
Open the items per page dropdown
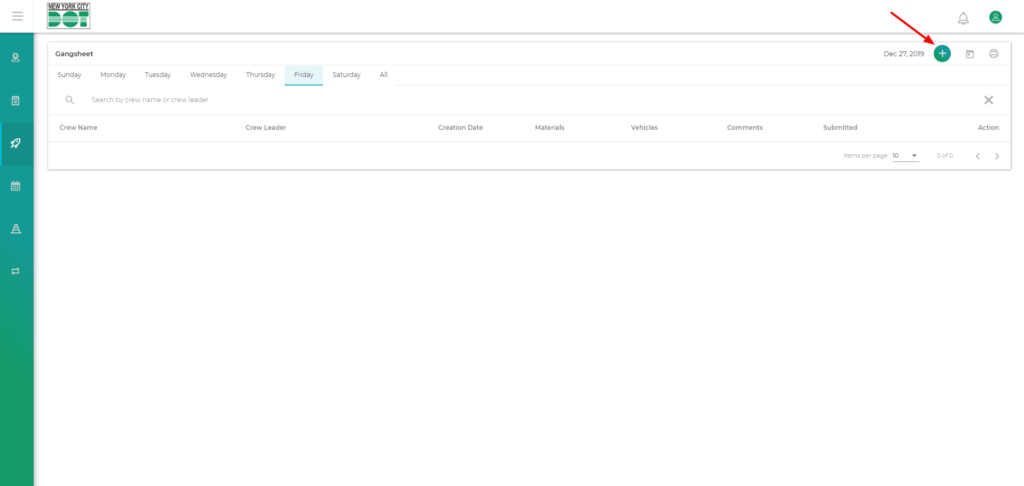click(905, 156)
